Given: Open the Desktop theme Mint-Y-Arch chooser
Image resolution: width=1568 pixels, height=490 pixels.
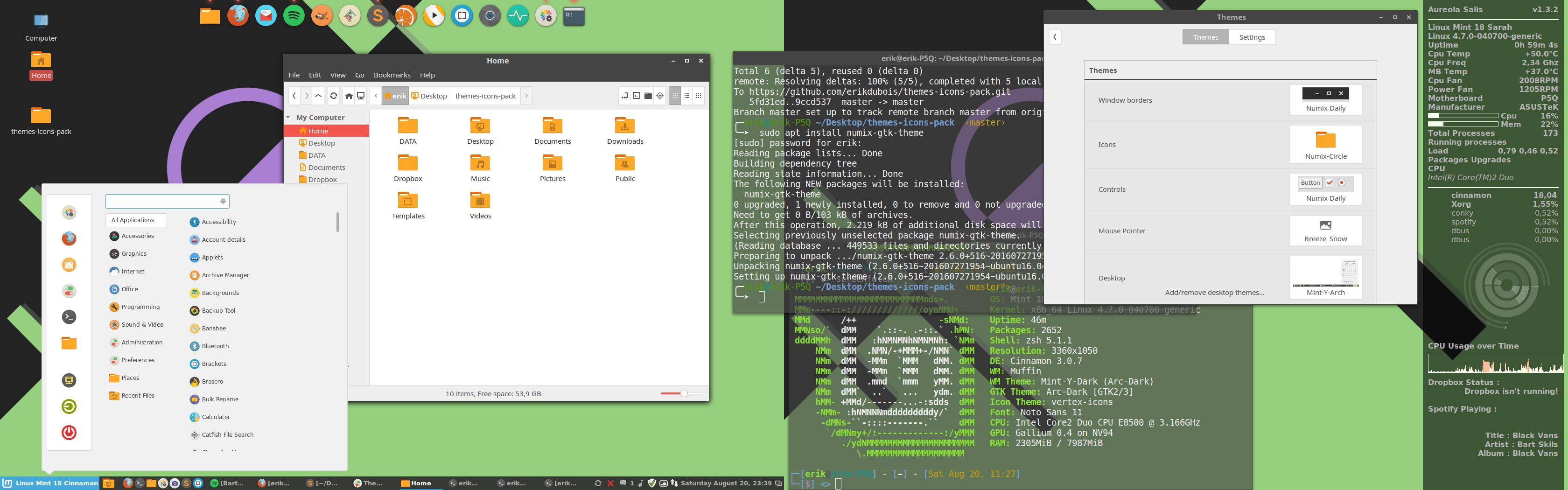Looking at the screenshot, I should pos(1325,278).
